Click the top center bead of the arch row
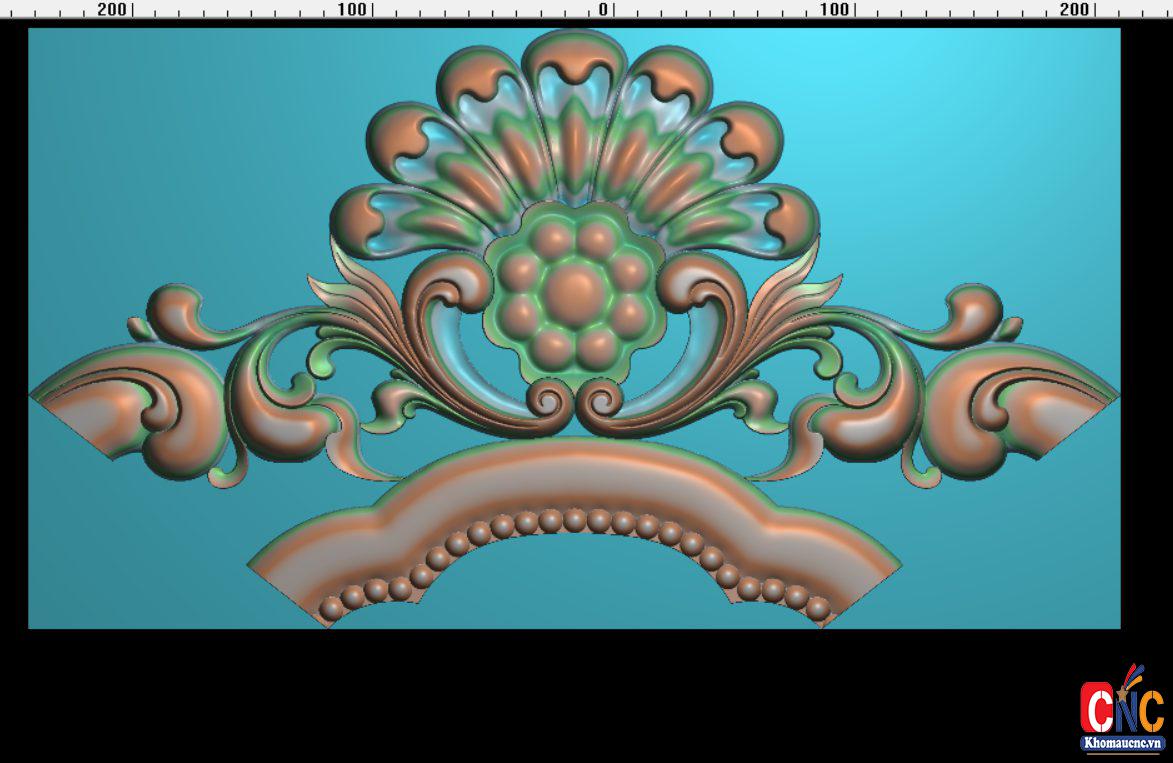 (x=574, y=520)
